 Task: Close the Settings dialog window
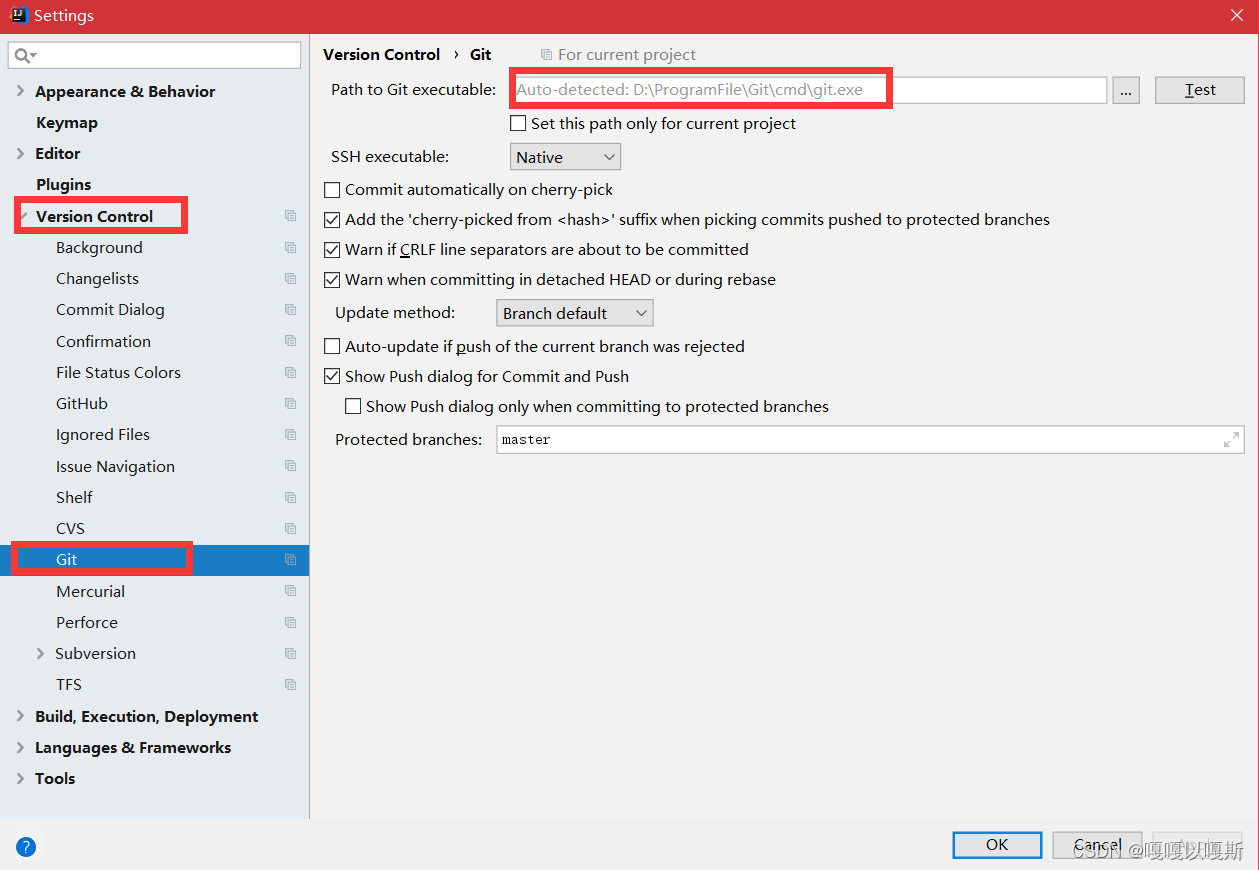[1237, 15]
